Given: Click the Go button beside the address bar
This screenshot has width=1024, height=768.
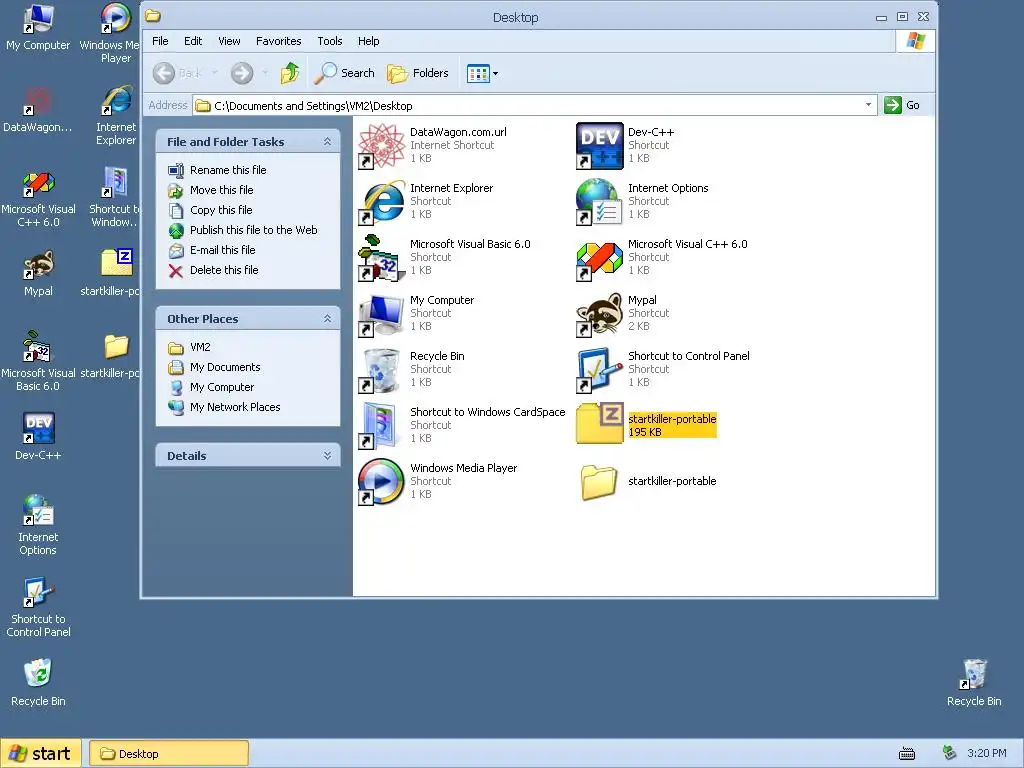Looking at the screenshot, I should [x=903, y=105].
